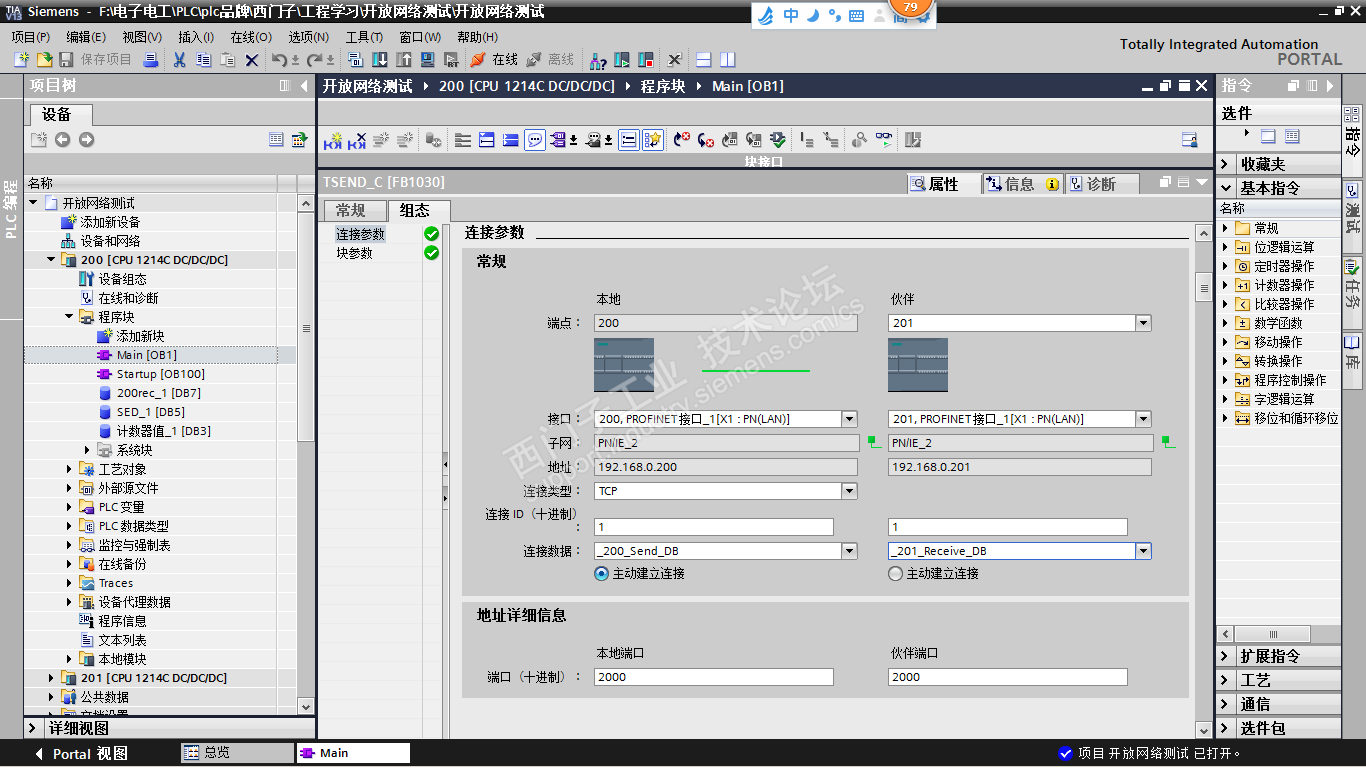Click the upload from device icon
Image resolution: width=1366 pixels, height=768 pixels.
pyautogui.click(x=404, y=60)
